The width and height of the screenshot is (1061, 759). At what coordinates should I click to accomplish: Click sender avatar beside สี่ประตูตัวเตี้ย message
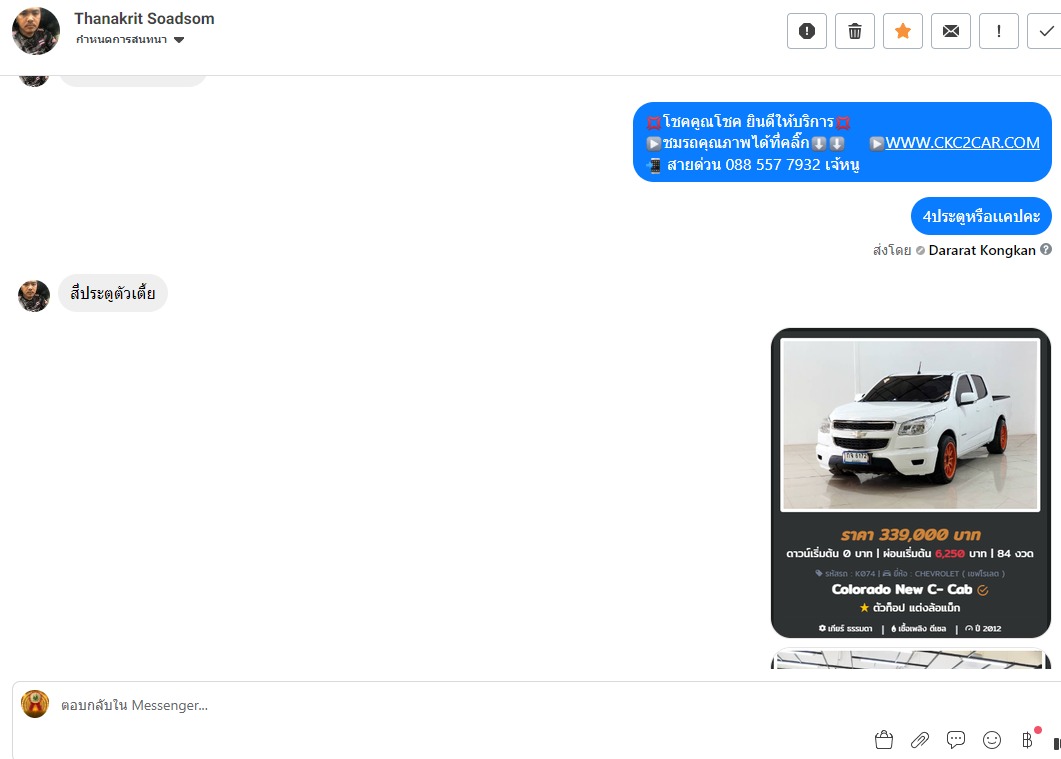pyautogui.click(x=34, y=296)
